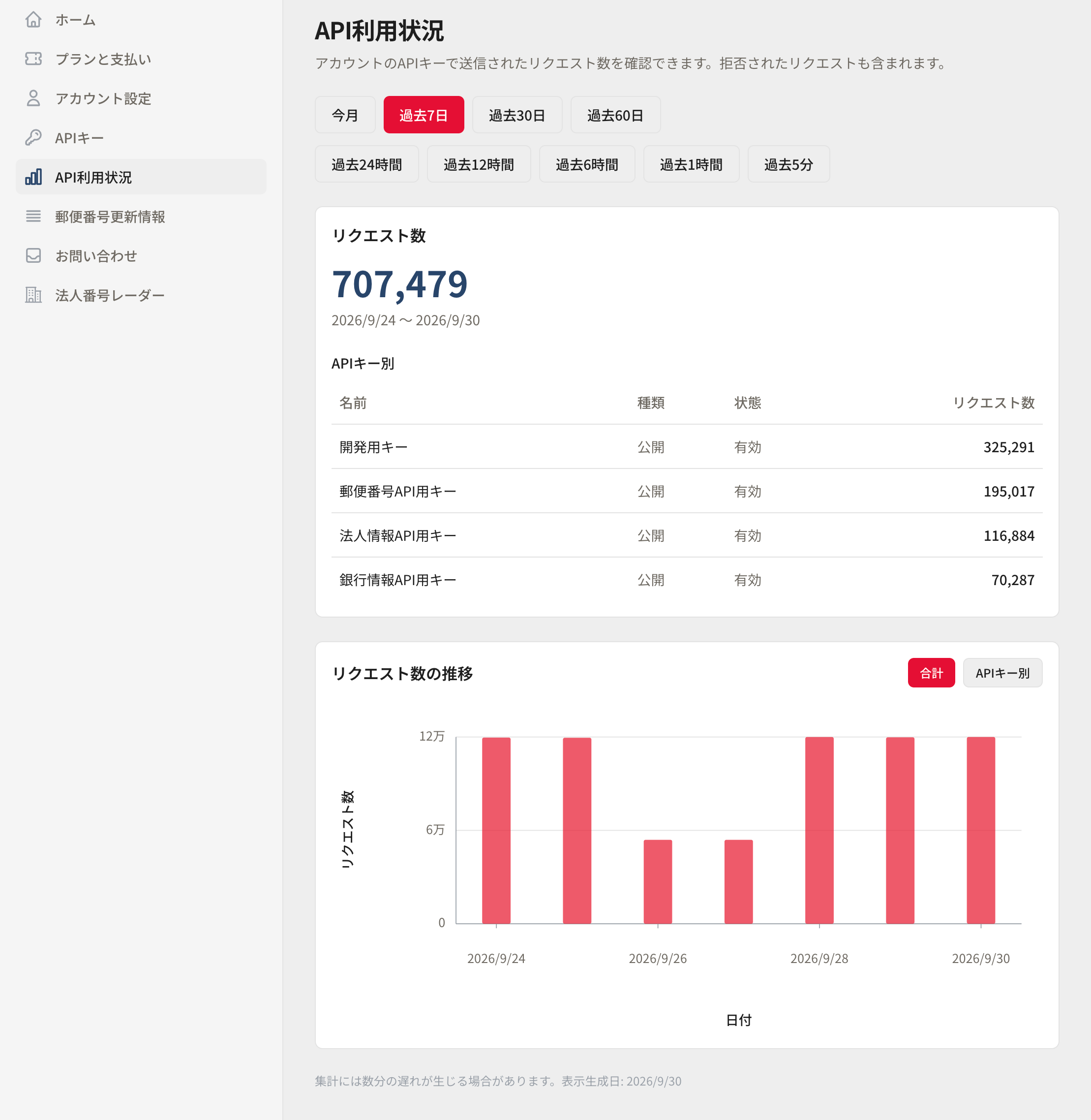Select the 過去7日 period filter
1091x1120 pixels.
point(424,115)
